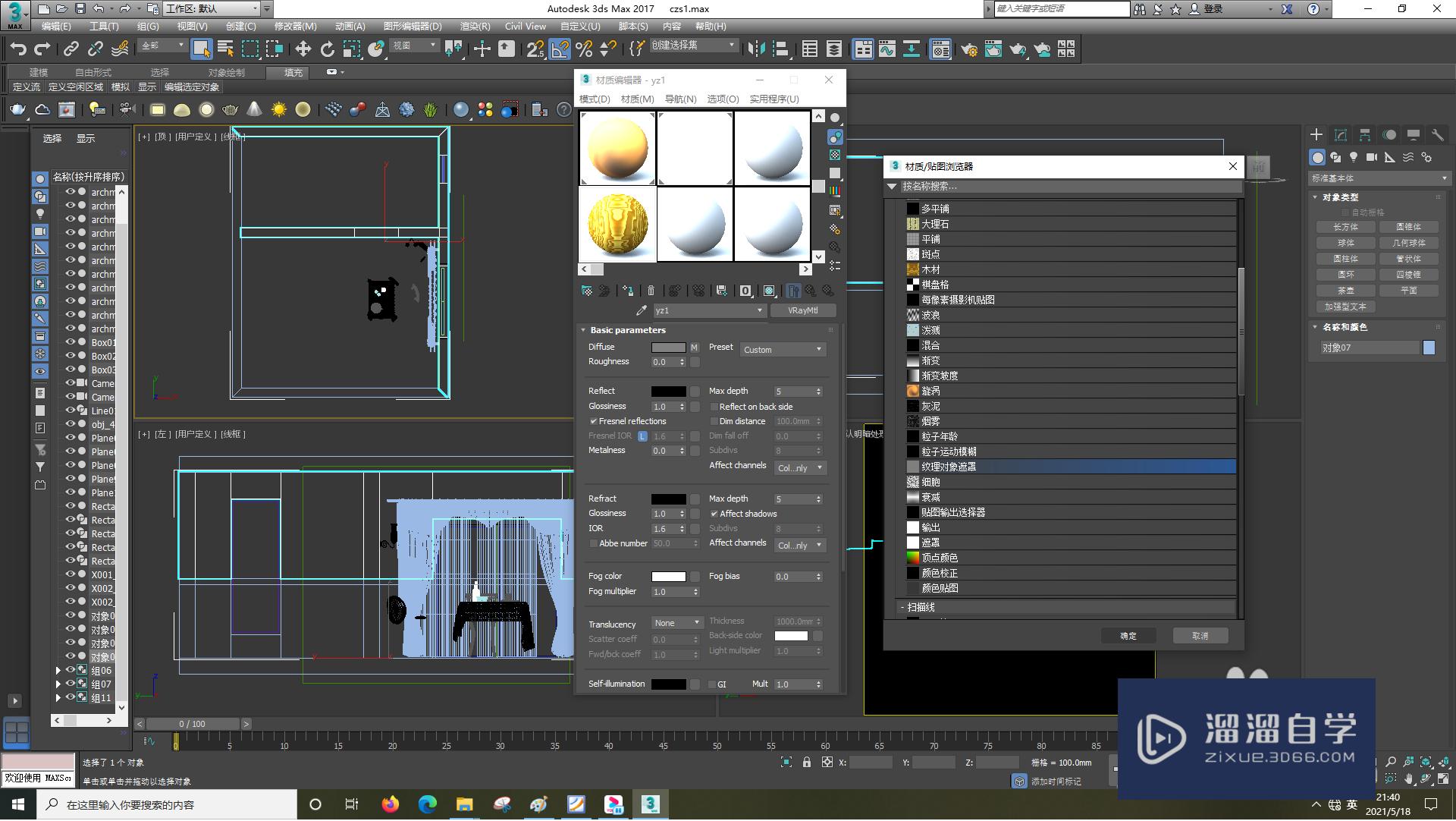This screenshot has height=821, width=1456.
Task: Click the Fog color white swatch
Action: [668, 577]
